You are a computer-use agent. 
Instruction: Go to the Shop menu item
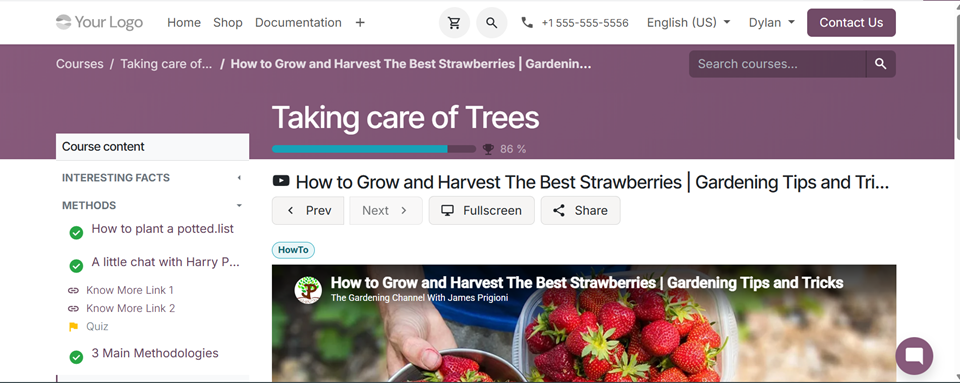coord(228,23)
